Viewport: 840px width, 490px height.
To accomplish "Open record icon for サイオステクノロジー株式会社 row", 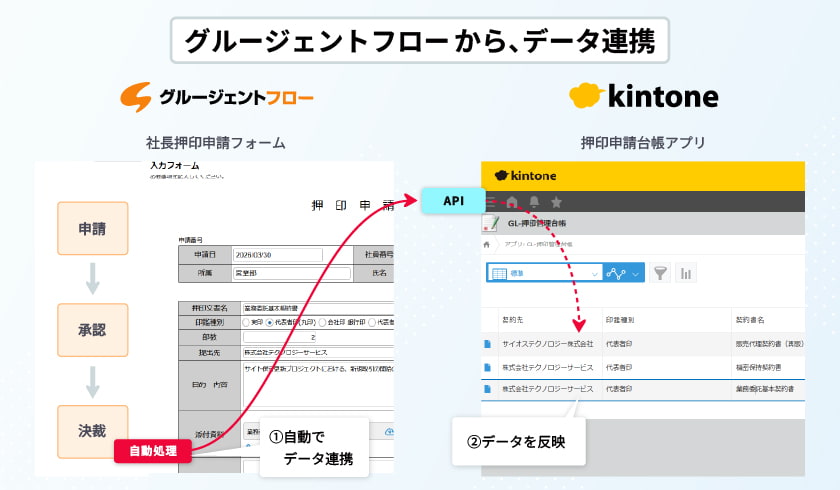I will (487, 344).
